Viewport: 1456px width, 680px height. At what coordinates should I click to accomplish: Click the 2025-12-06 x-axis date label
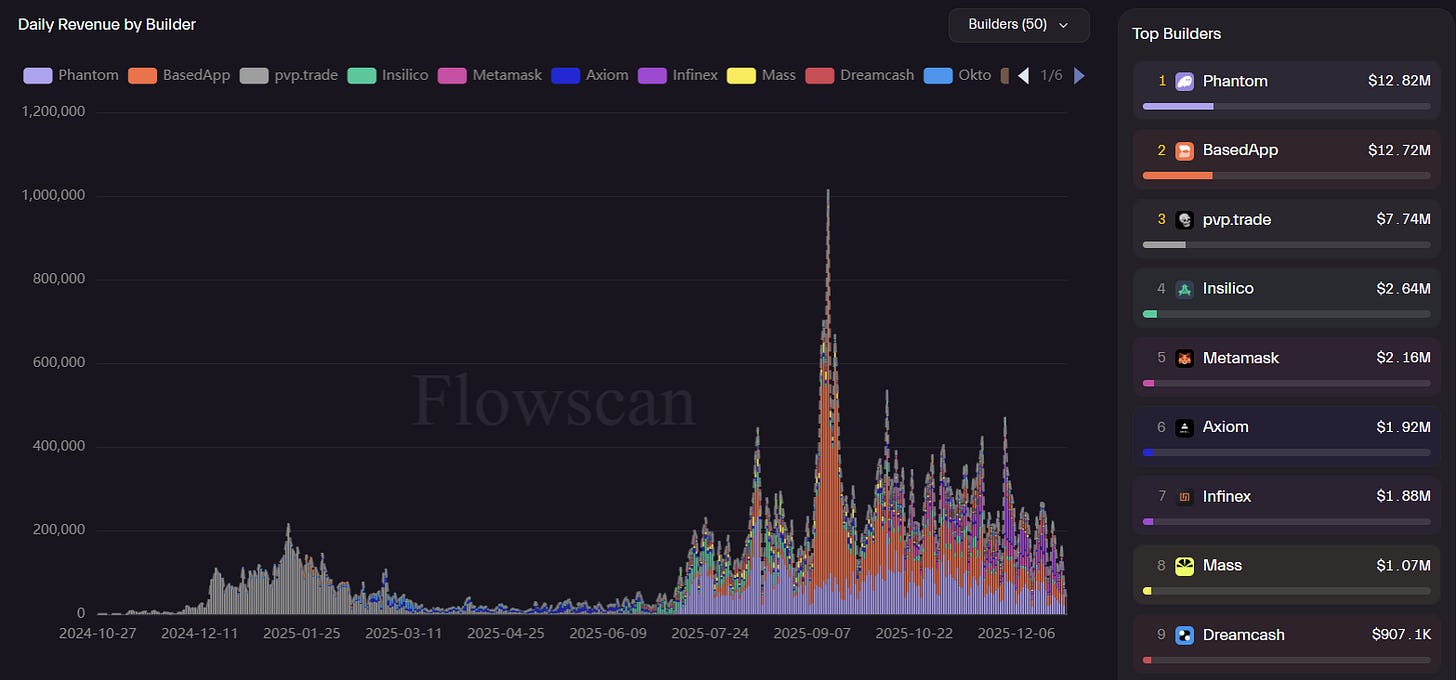(1015, 633)
